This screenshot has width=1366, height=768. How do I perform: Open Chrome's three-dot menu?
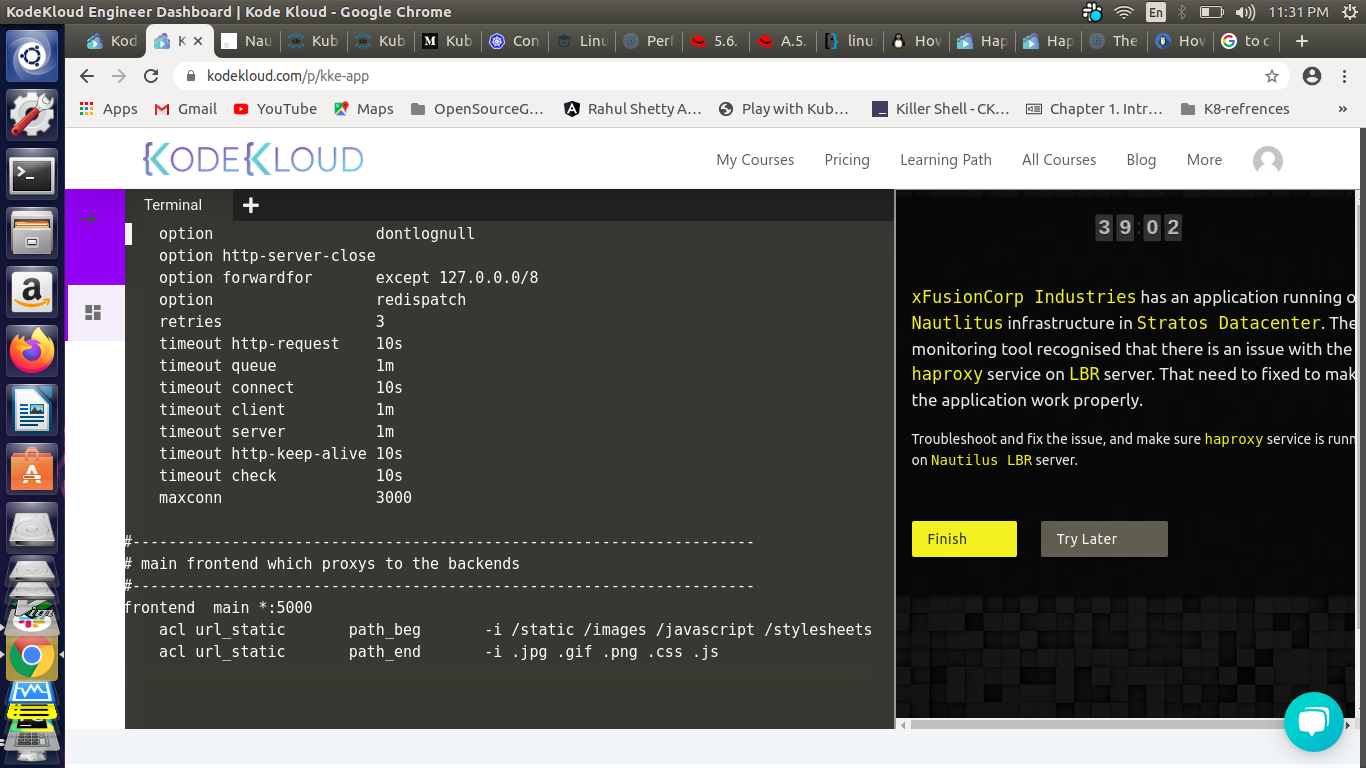click(1344, 76)
